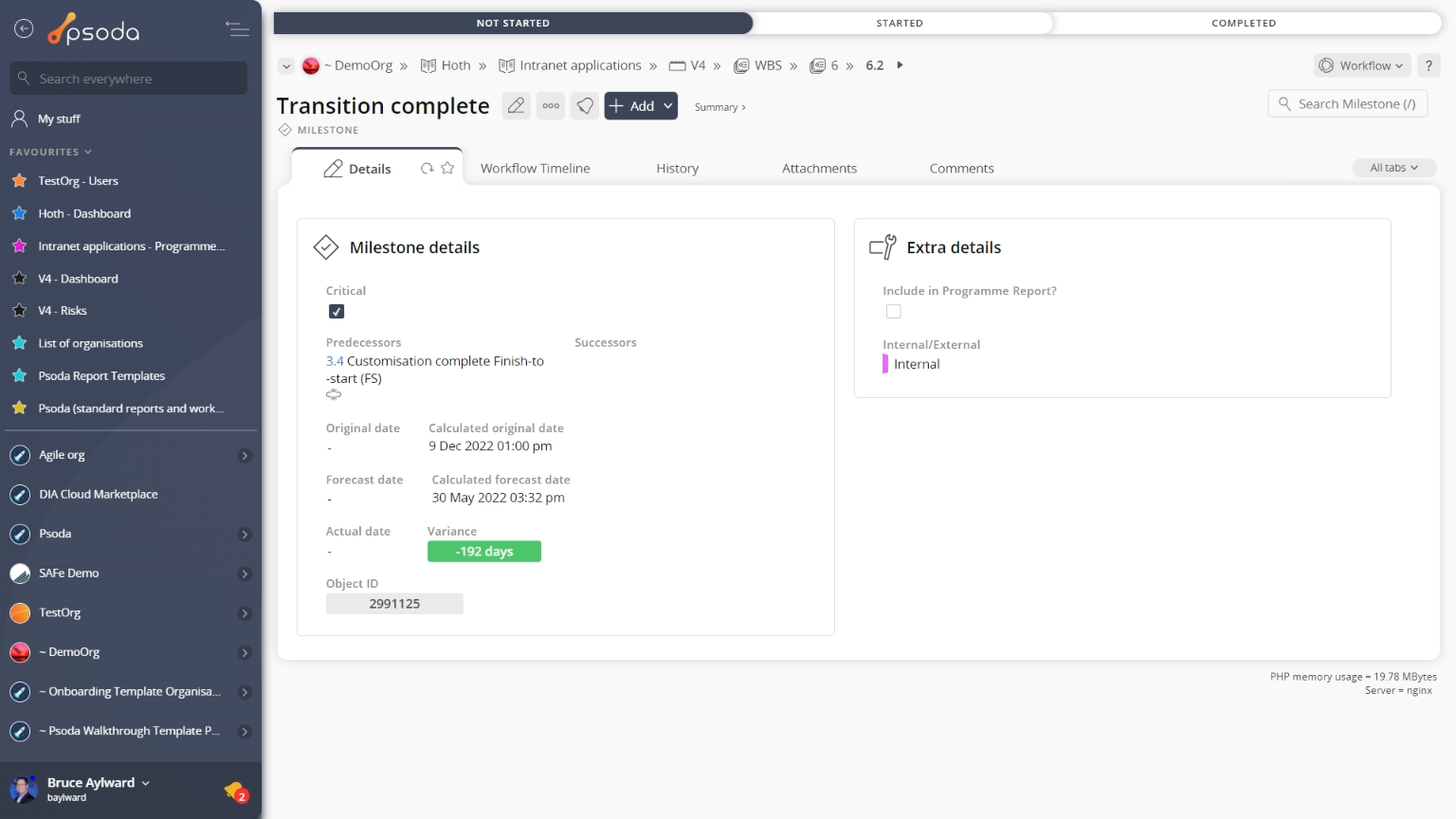Expand the Agile org arrow
Screen dimensions: 1456x819
click(245, 456)
